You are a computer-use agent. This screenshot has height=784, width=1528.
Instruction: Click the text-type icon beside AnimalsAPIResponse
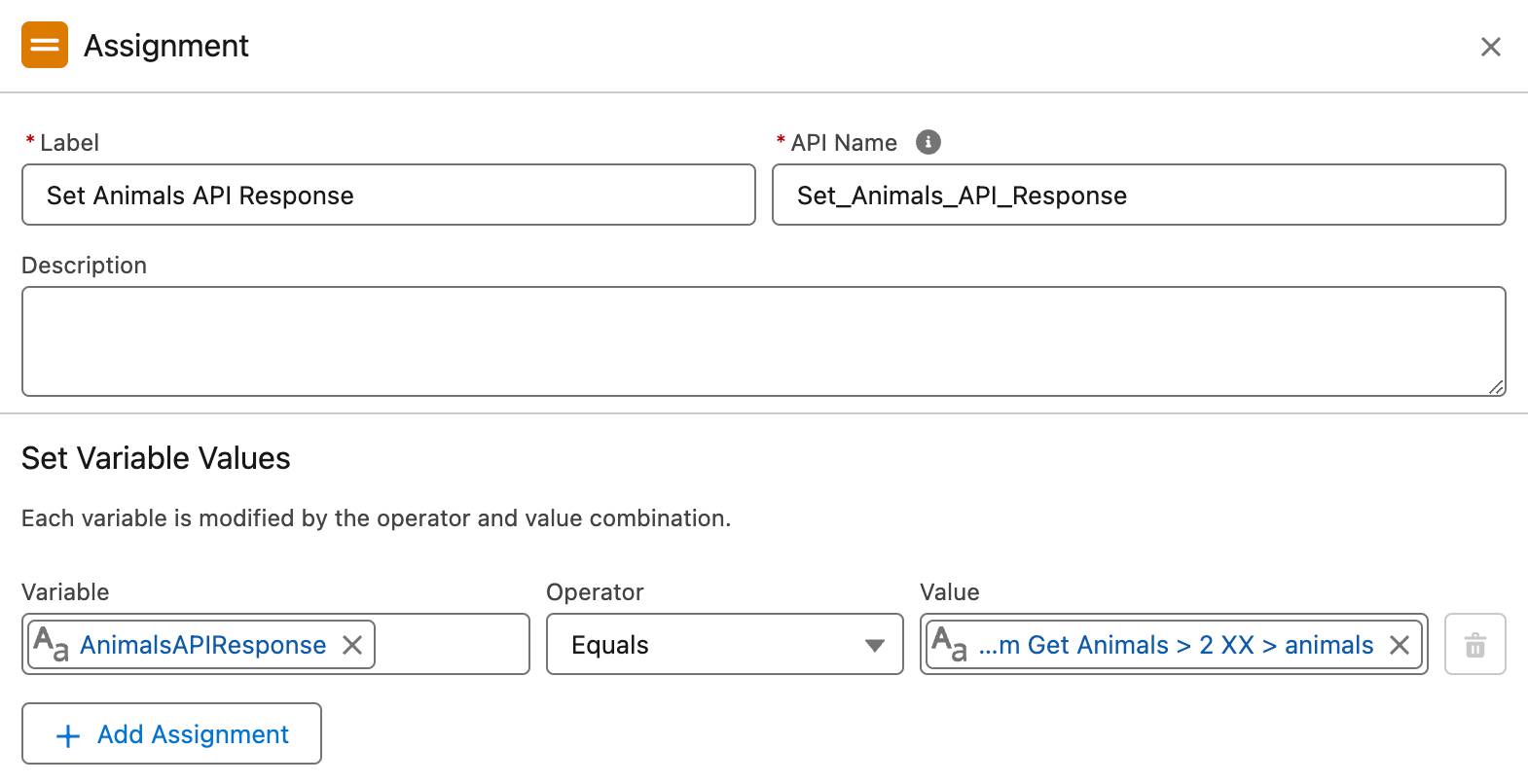tap(51, 644)
